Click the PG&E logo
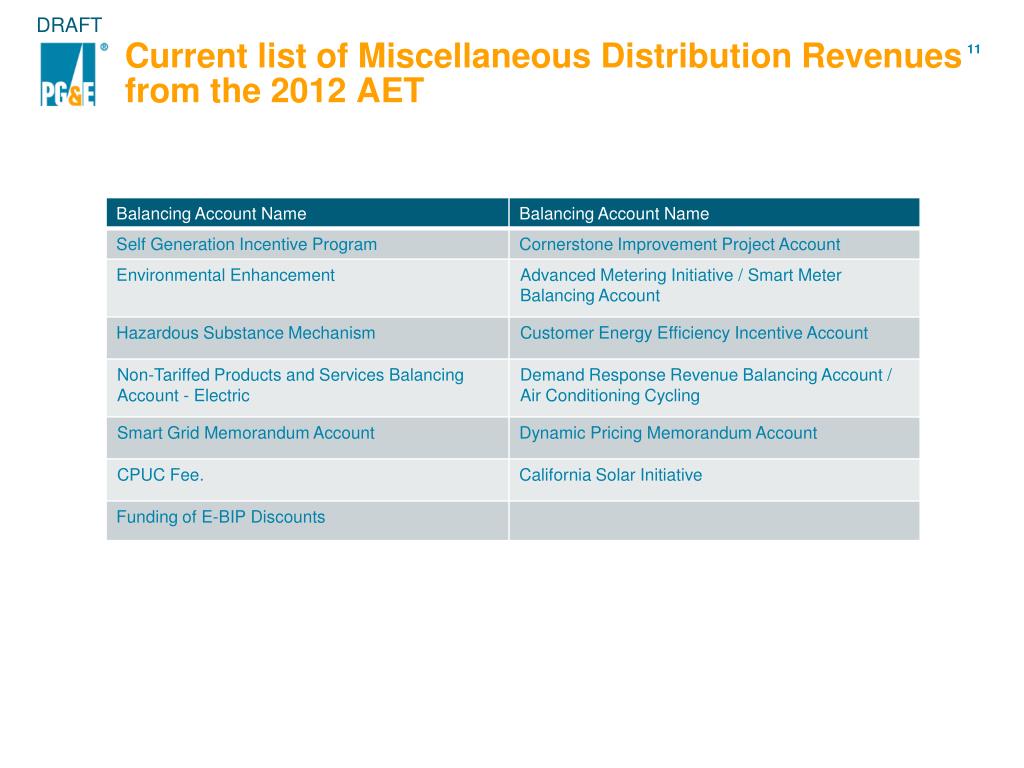Image resolution: width=1024 pixels, height=768 pixels. (x=68, y=74)
